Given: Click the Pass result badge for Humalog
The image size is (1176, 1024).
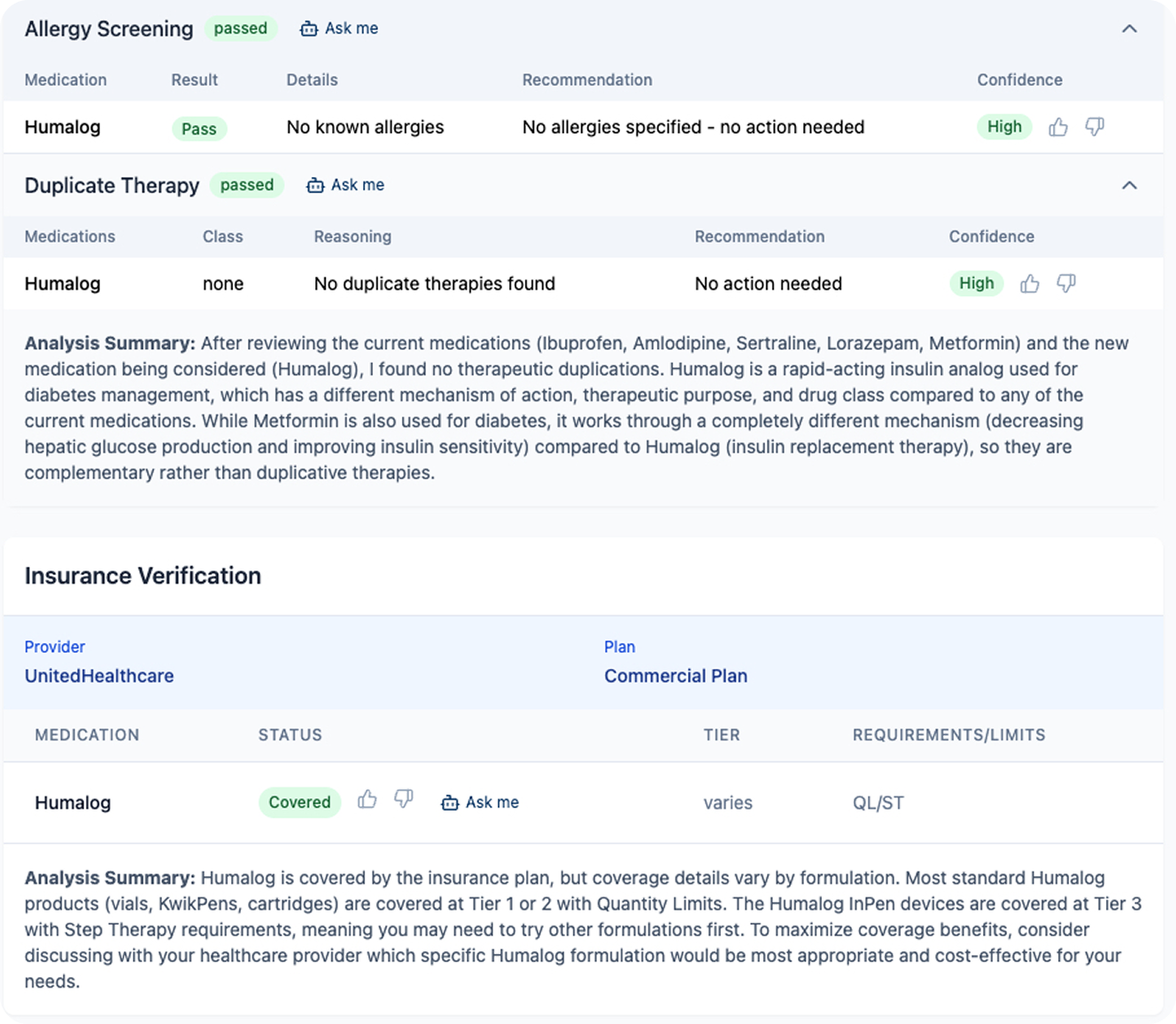Looking at the screenshot, I should (199, 129).
